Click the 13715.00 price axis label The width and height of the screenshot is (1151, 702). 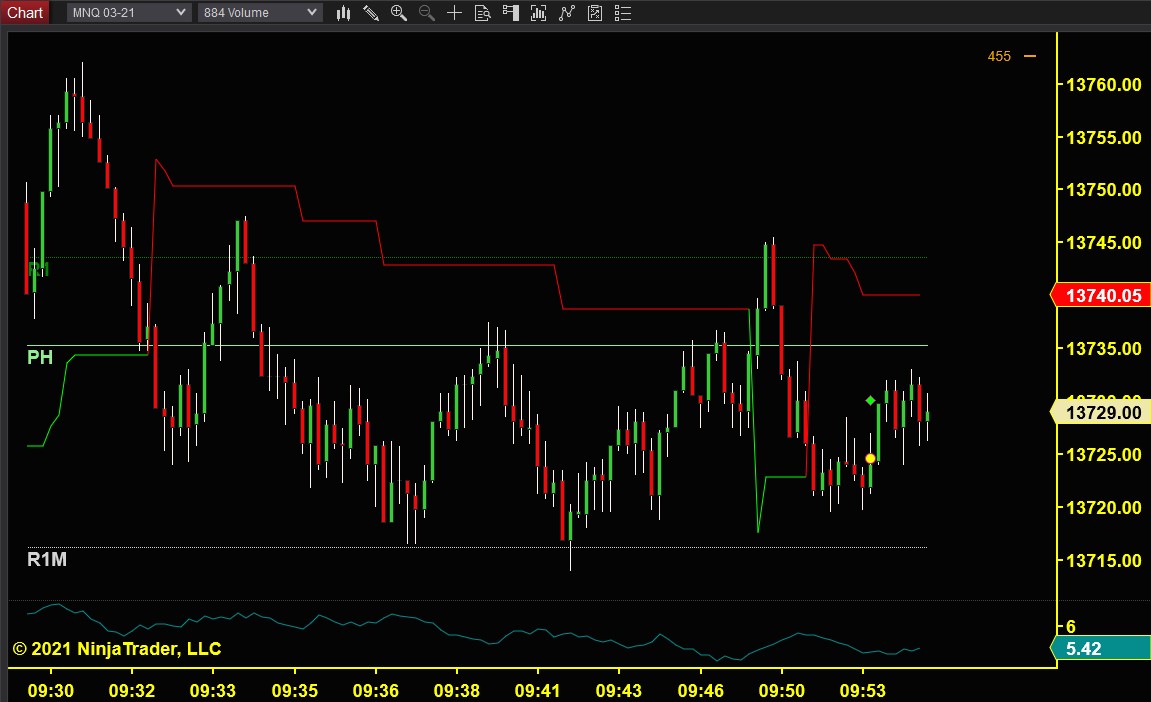point(1103,560)
